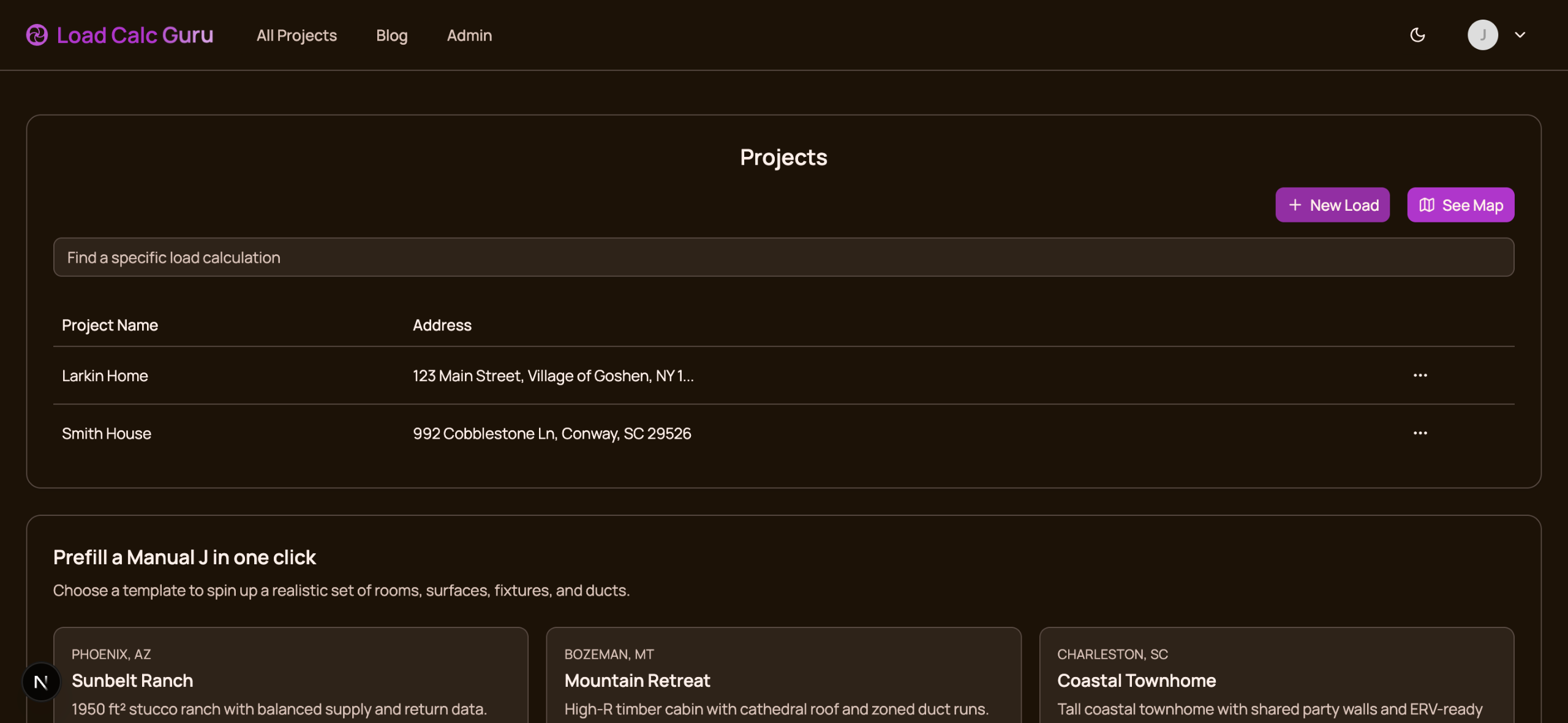Focus the Find a specific load calculation field
The image size is (1568, 723).
click(x=783, y=257)
